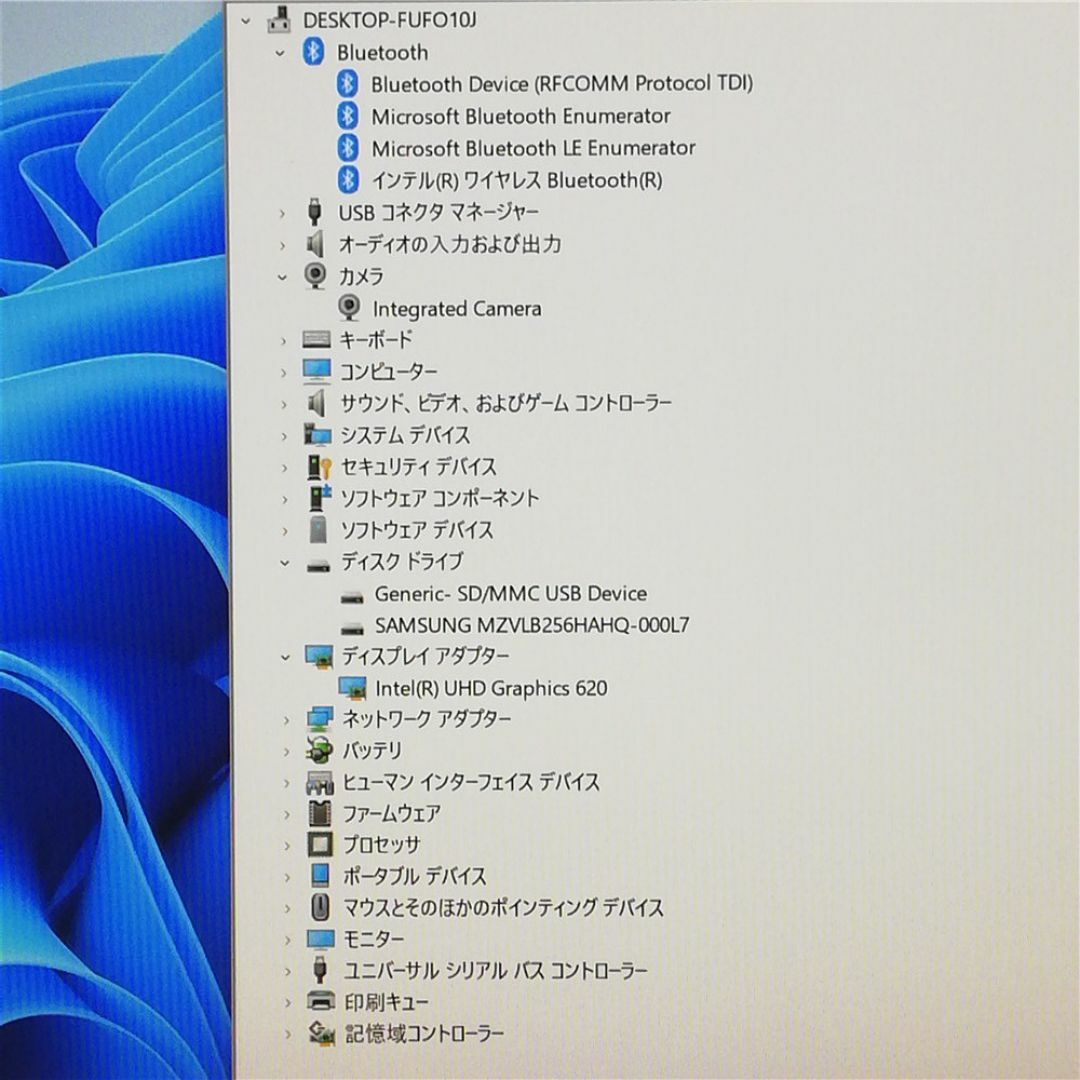Image resolution: width=1080 pixels, height=1080 pixels.
Task: Click the Microsoft Bluetooth LE Enumerator icon
Action: point(348,147)
